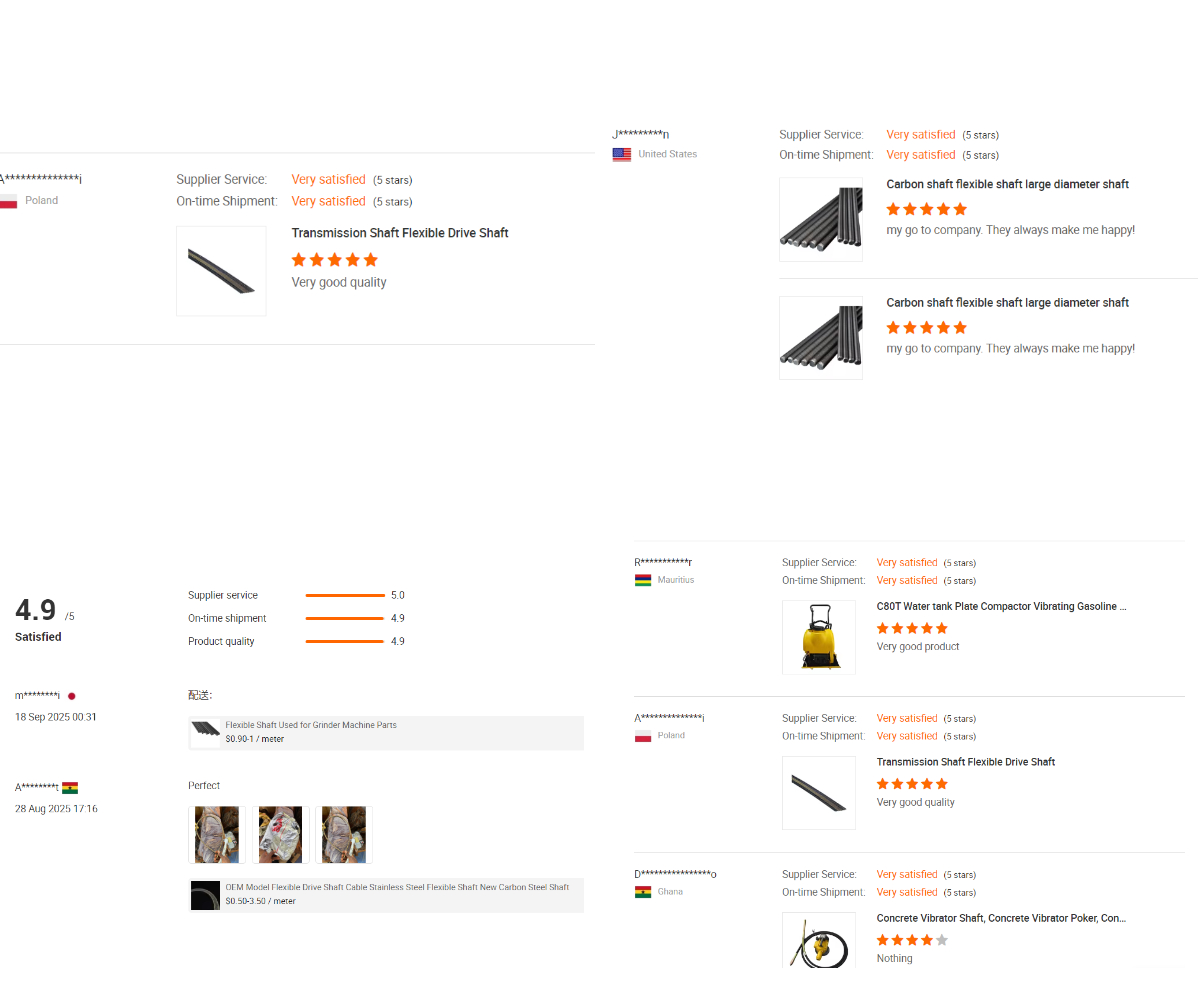1200x1000 pixels.
Task: Click the small OEM Flexible Drive Shaft cable icon
Action: click(205, 895)
